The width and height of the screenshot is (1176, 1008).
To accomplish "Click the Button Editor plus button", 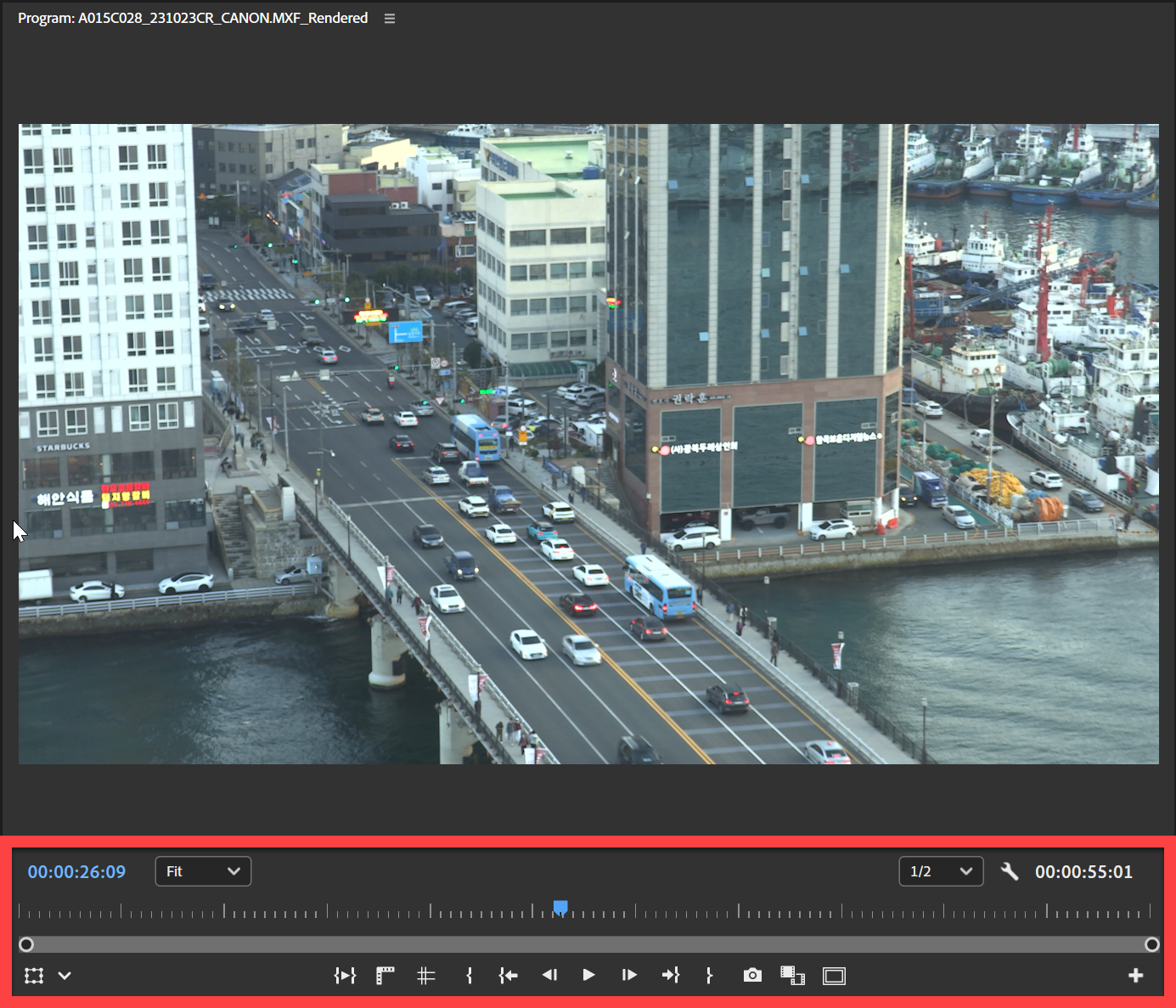I will tap(1138, 975).
